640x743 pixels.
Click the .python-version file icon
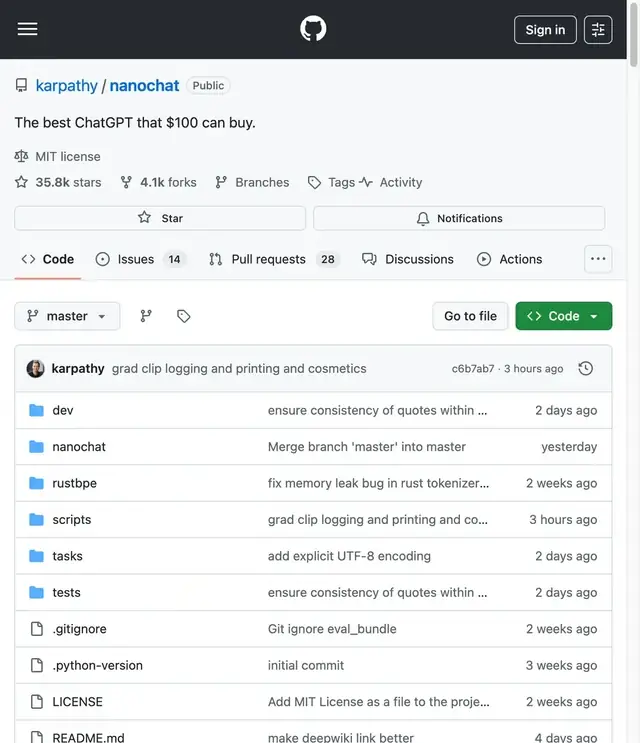point(36,665)
